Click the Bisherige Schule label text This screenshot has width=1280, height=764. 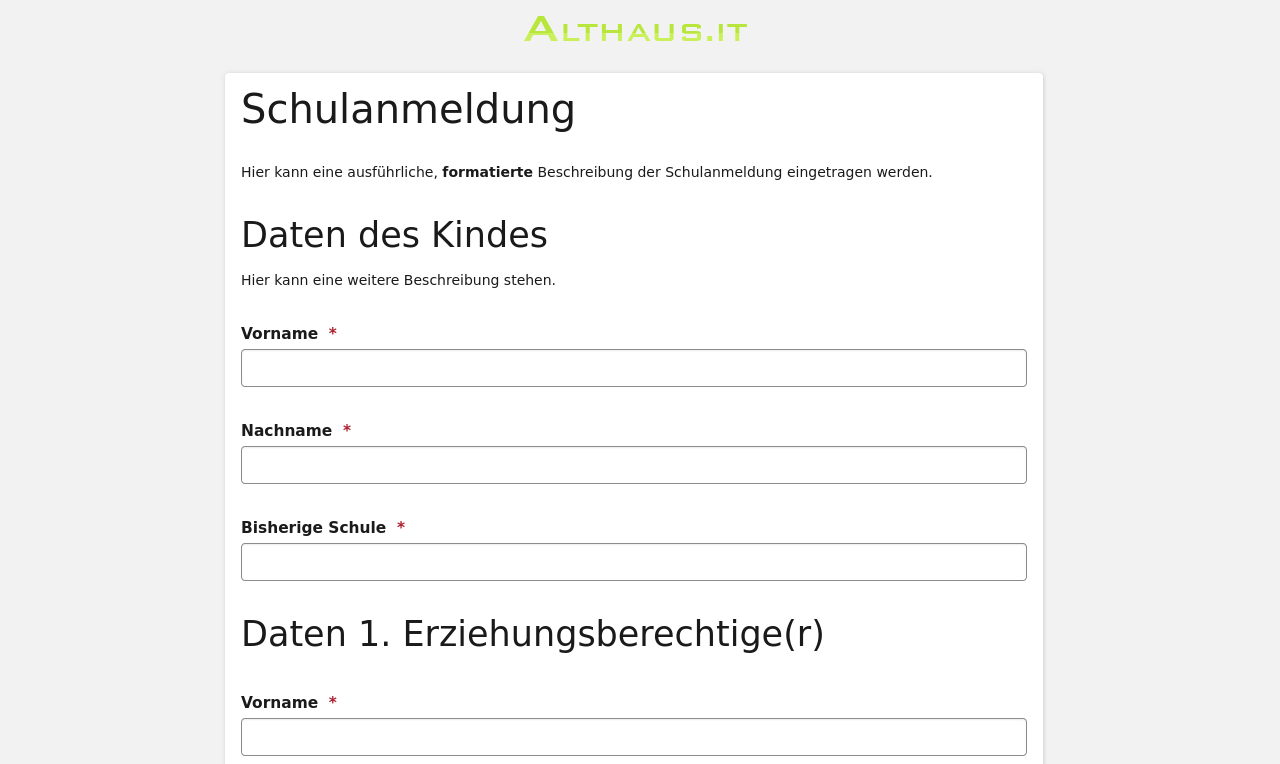point(313,528)
